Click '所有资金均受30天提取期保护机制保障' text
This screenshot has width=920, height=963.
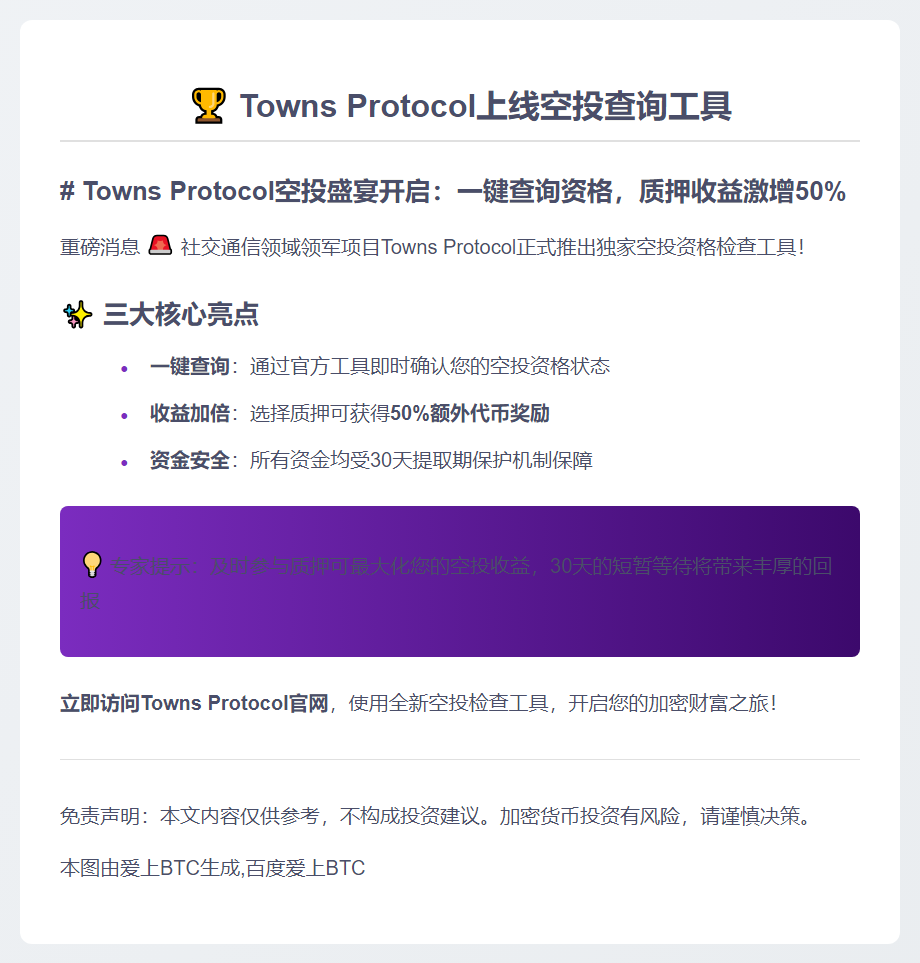click(421, 460)
